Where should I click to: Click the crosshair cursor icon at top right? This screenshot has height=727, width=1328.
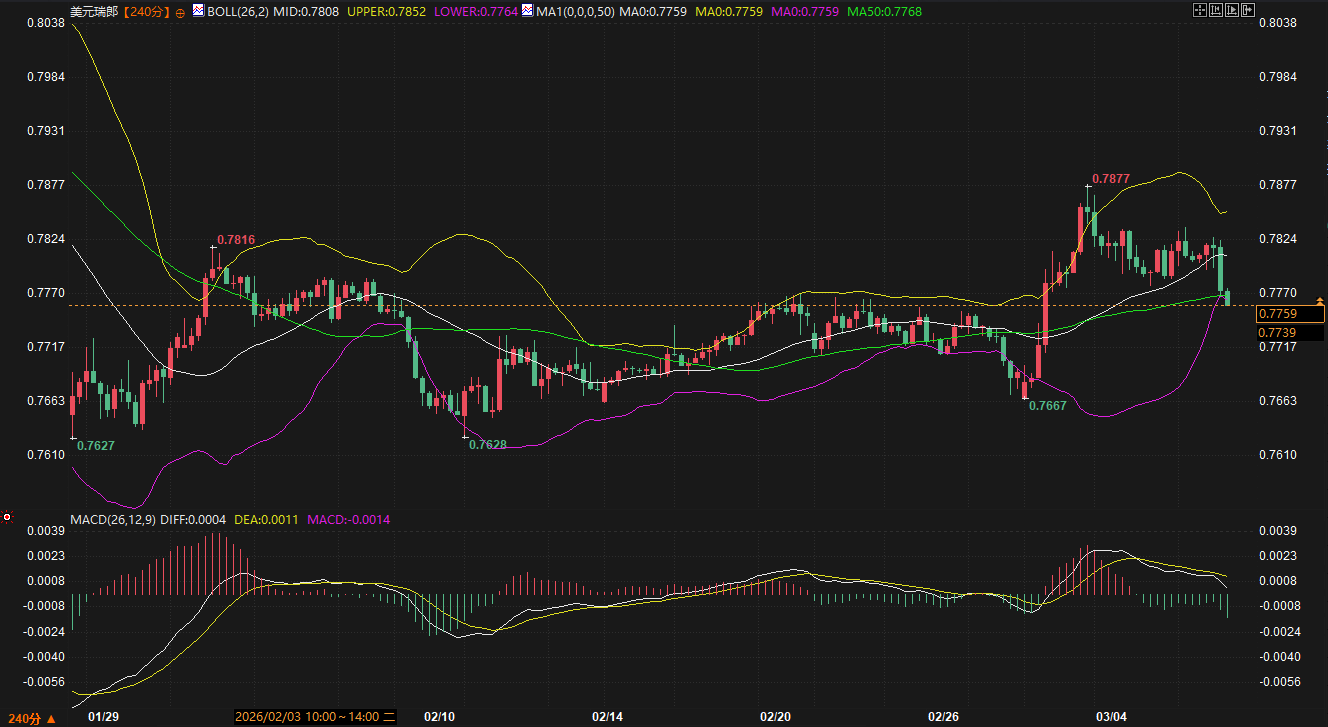pyautogui.click(x=1201, y=10)
